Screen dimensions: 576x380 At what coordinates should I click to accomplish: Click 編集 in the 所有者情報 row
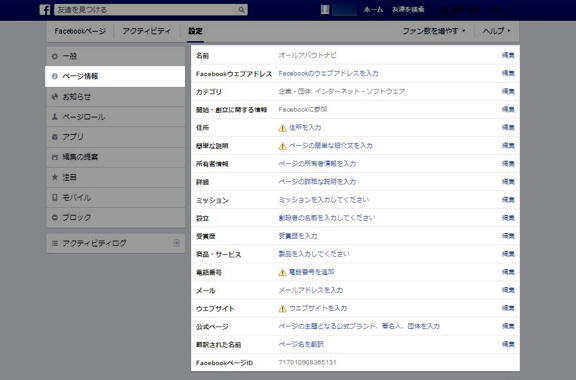pos(508,164)
